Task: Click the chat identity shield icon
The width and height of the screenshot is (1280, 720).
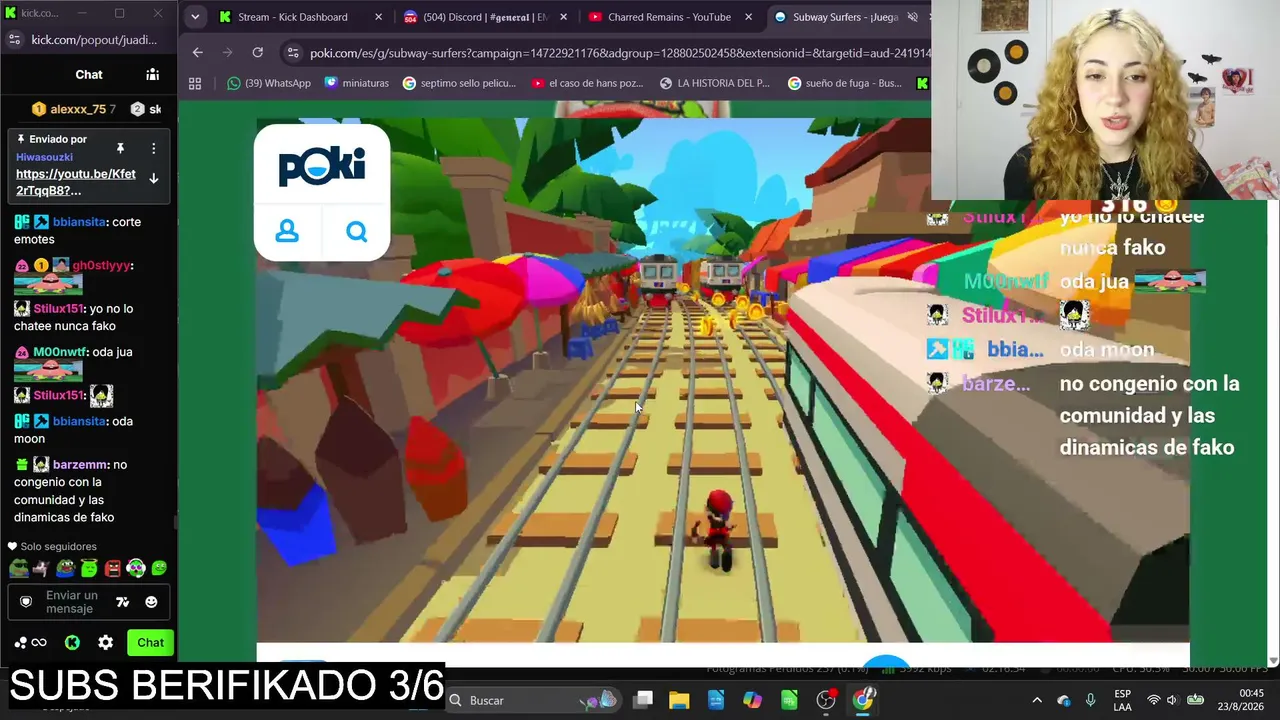Action: (x=26, y=602)
